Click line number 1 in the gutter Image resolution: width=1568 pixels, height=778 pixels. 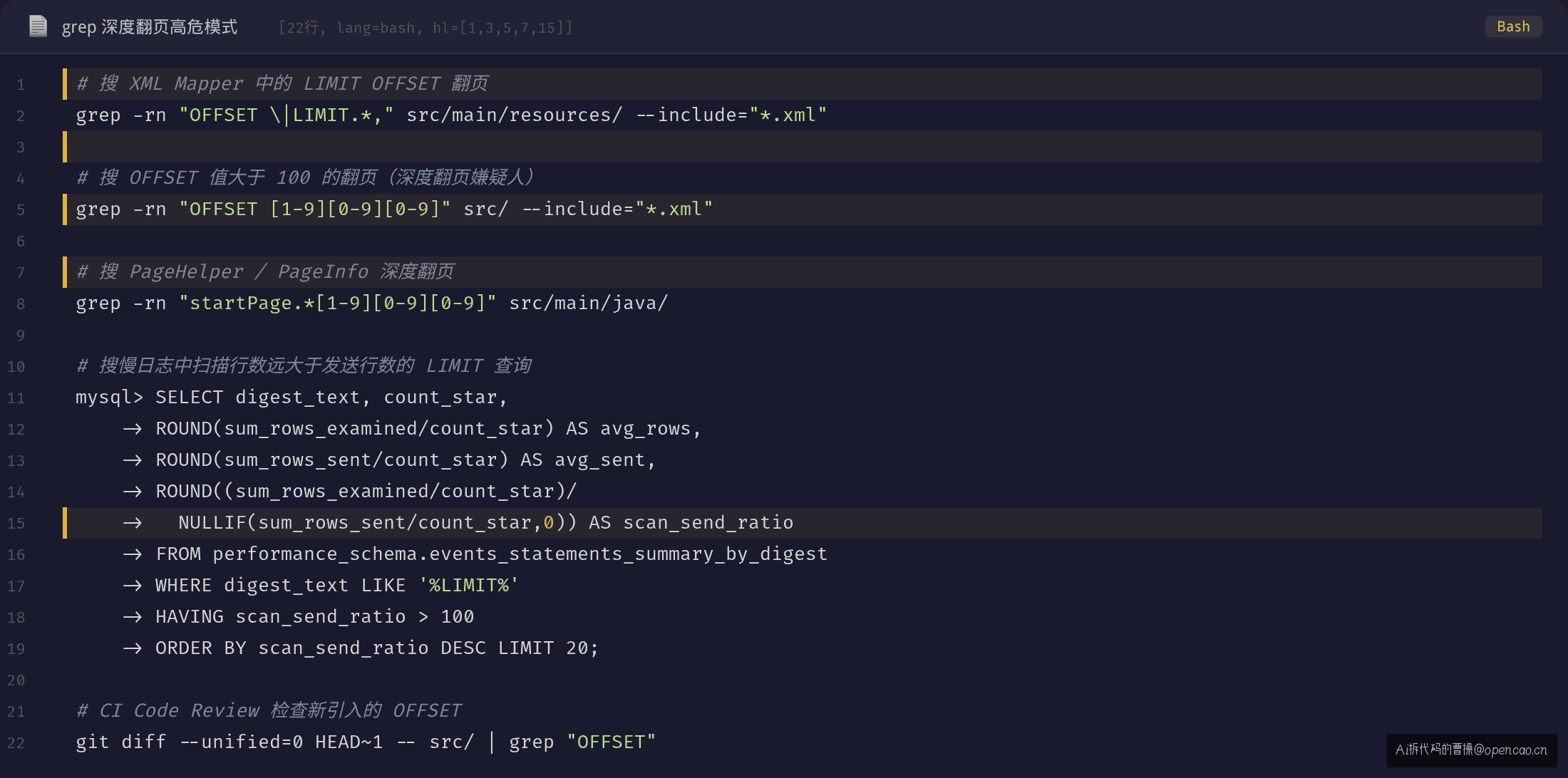click(21, 84)
